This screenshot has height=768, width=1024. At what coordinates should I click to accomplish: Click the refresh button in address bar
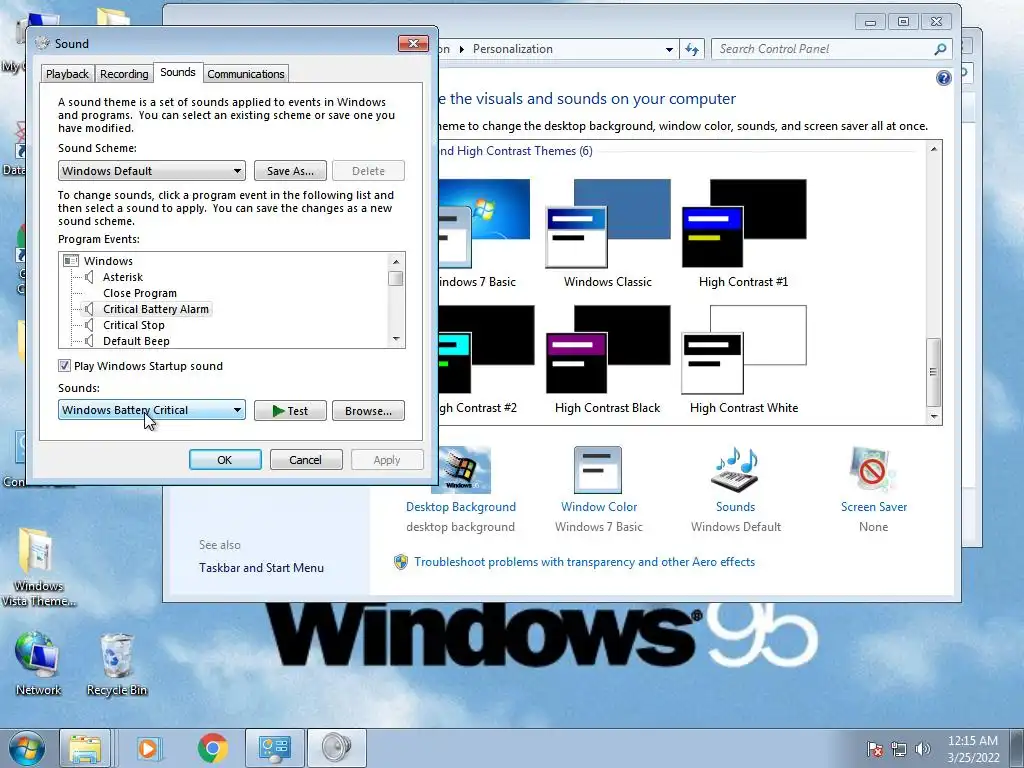point(692,49)
